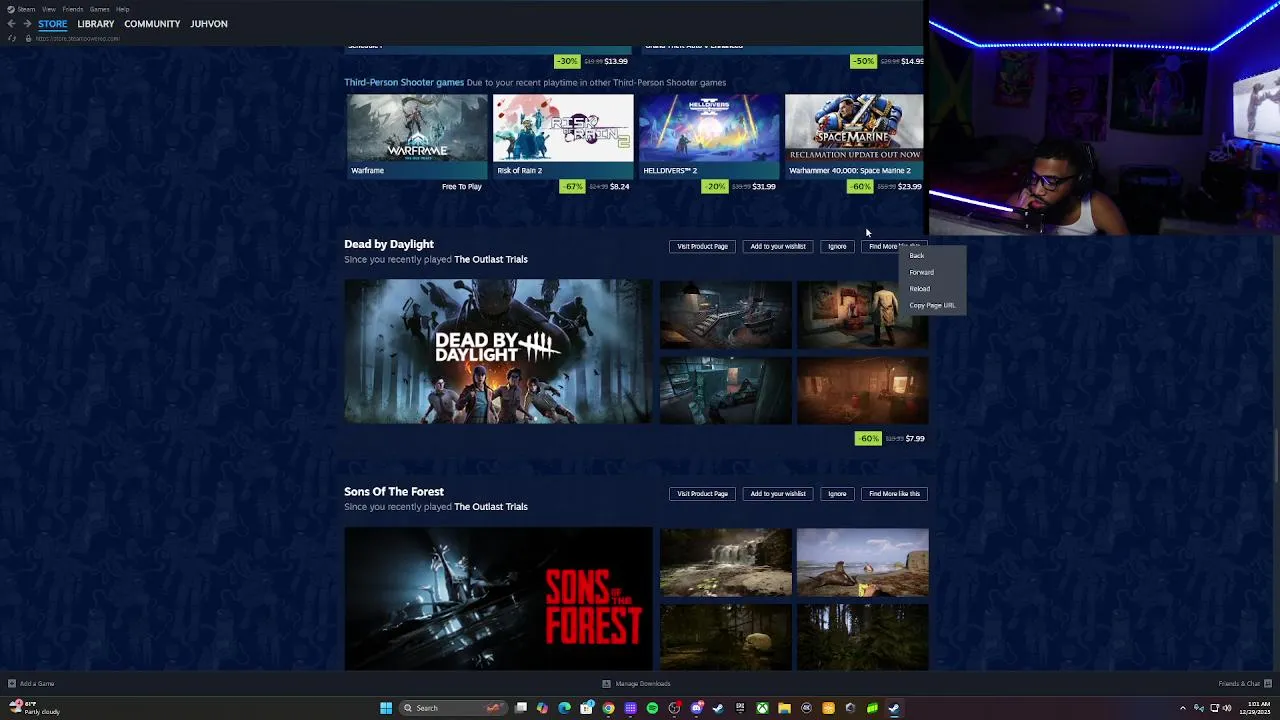Open the JUHVON profile tab
This screenshot has height=720, width=1280.
pyautogui.click(x=209, y=24)
